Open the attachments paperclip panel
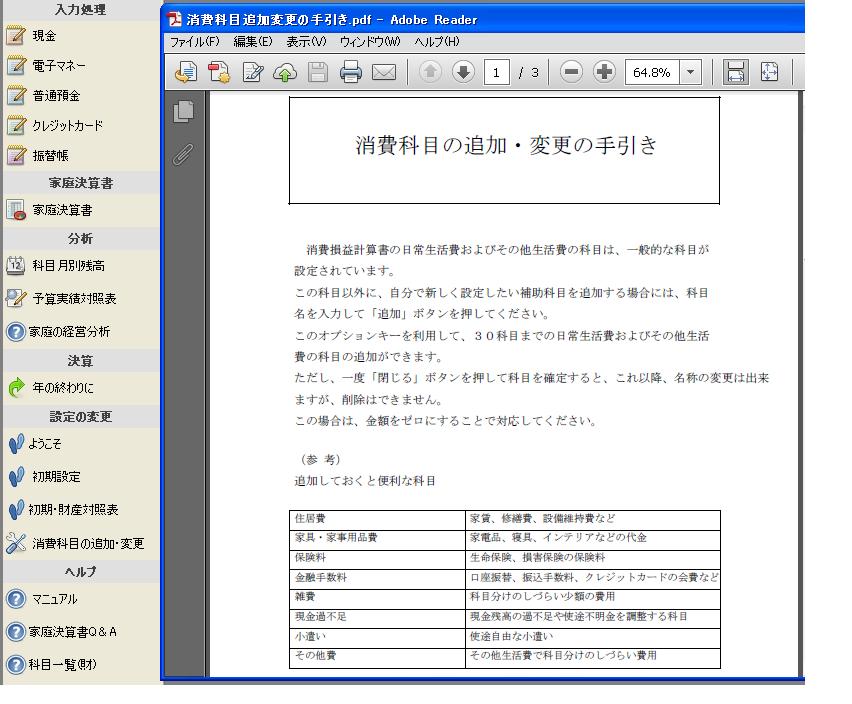This screenshot has height=704, width=852. click(183, 155)
